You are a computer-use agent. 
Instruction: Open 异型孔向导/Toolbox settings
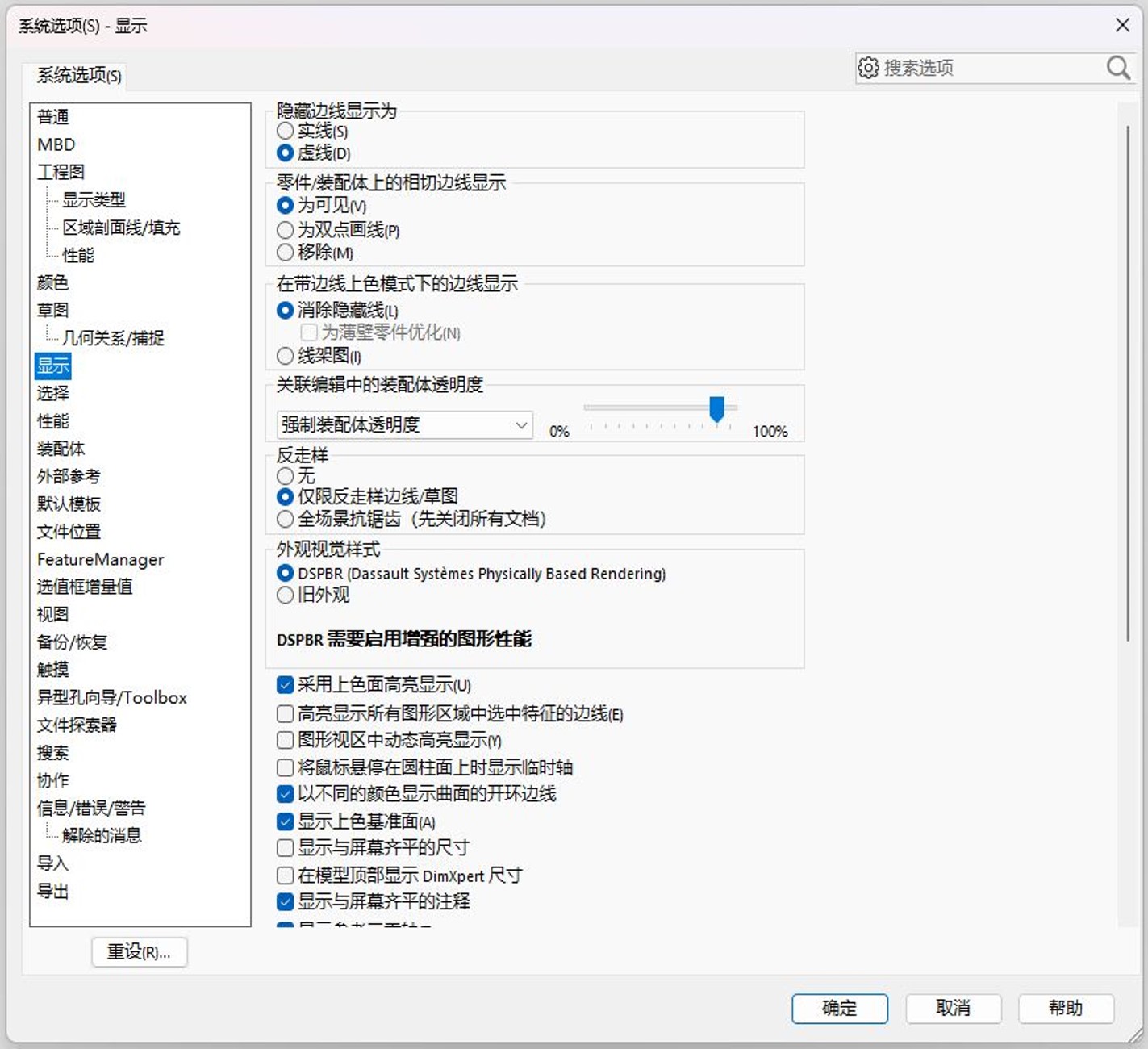point(111,697)
